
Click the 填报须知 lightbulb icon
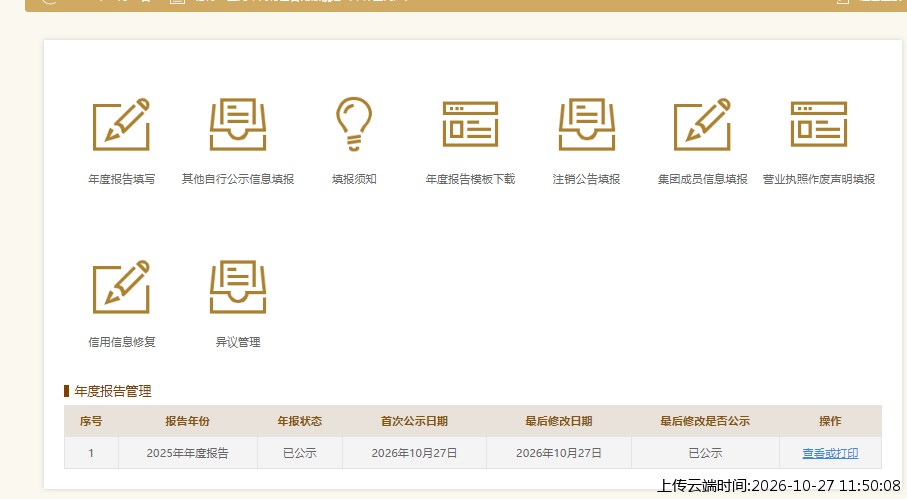pos(354,124)
